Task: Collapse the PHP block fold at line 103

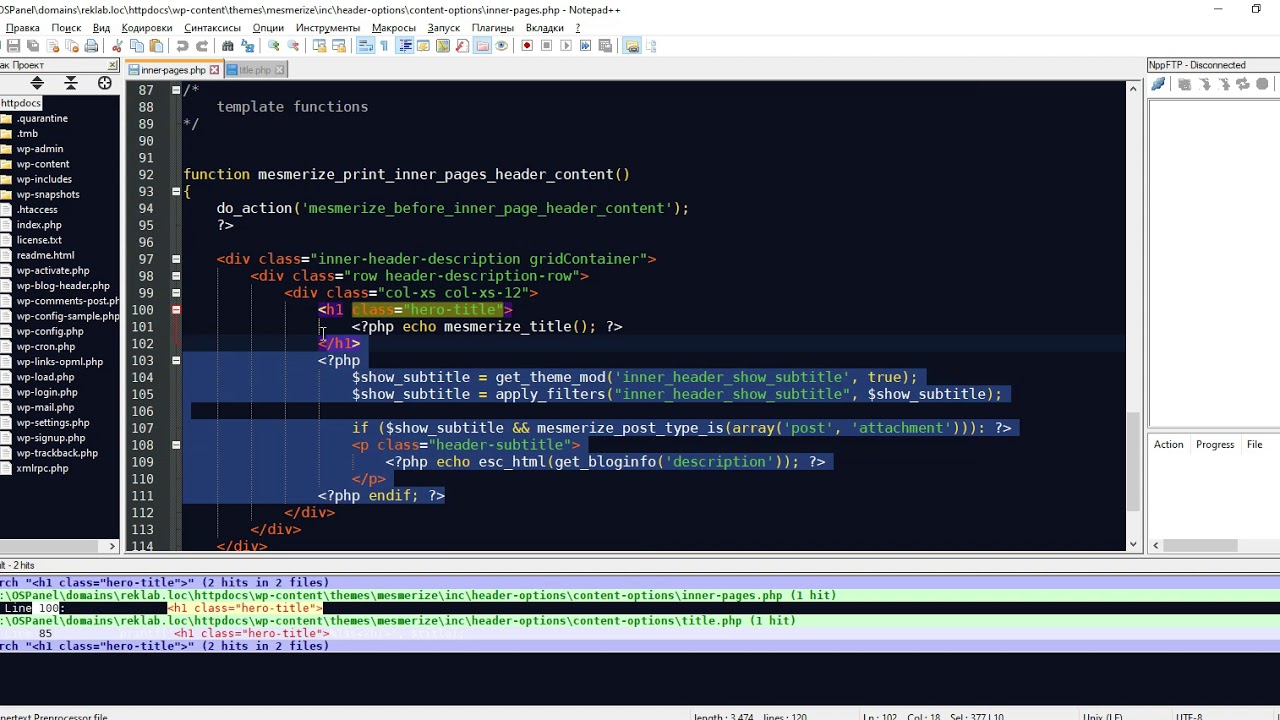Action: [176, 360]
